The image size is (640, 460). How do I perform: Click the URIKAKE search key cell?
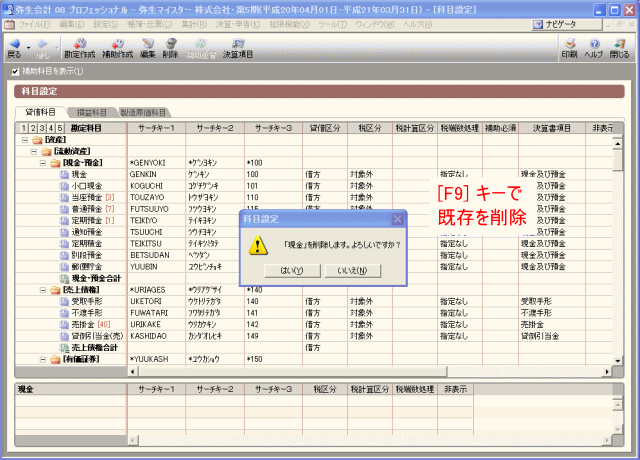click(156, 324)
